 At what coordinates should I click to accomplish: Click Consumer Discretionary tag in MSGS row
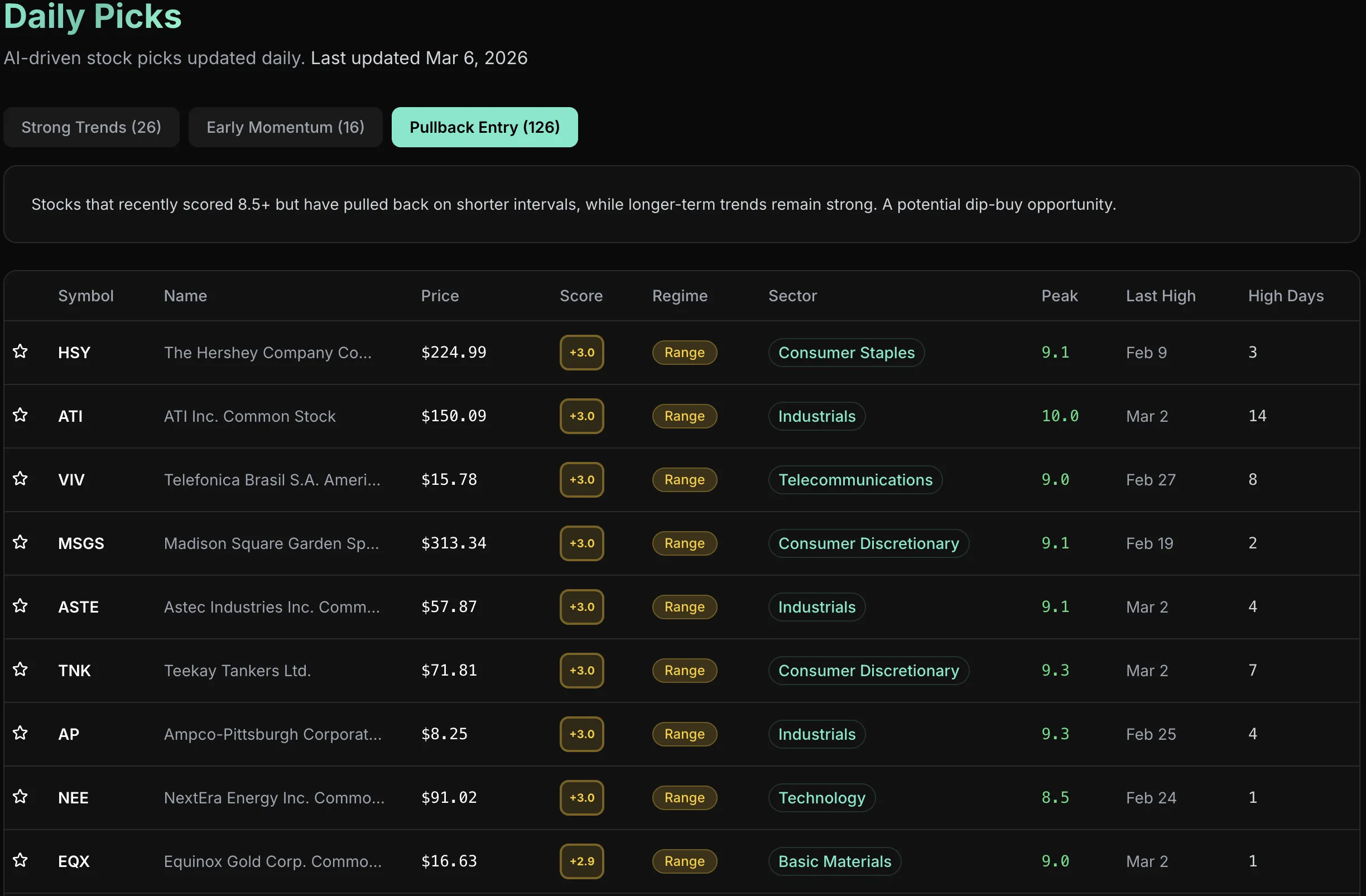click(869, 543)
